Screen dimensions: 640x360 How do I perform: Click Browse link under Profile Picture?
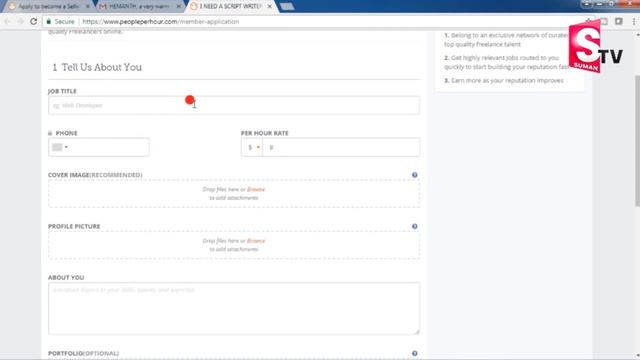tap(256, 241)
